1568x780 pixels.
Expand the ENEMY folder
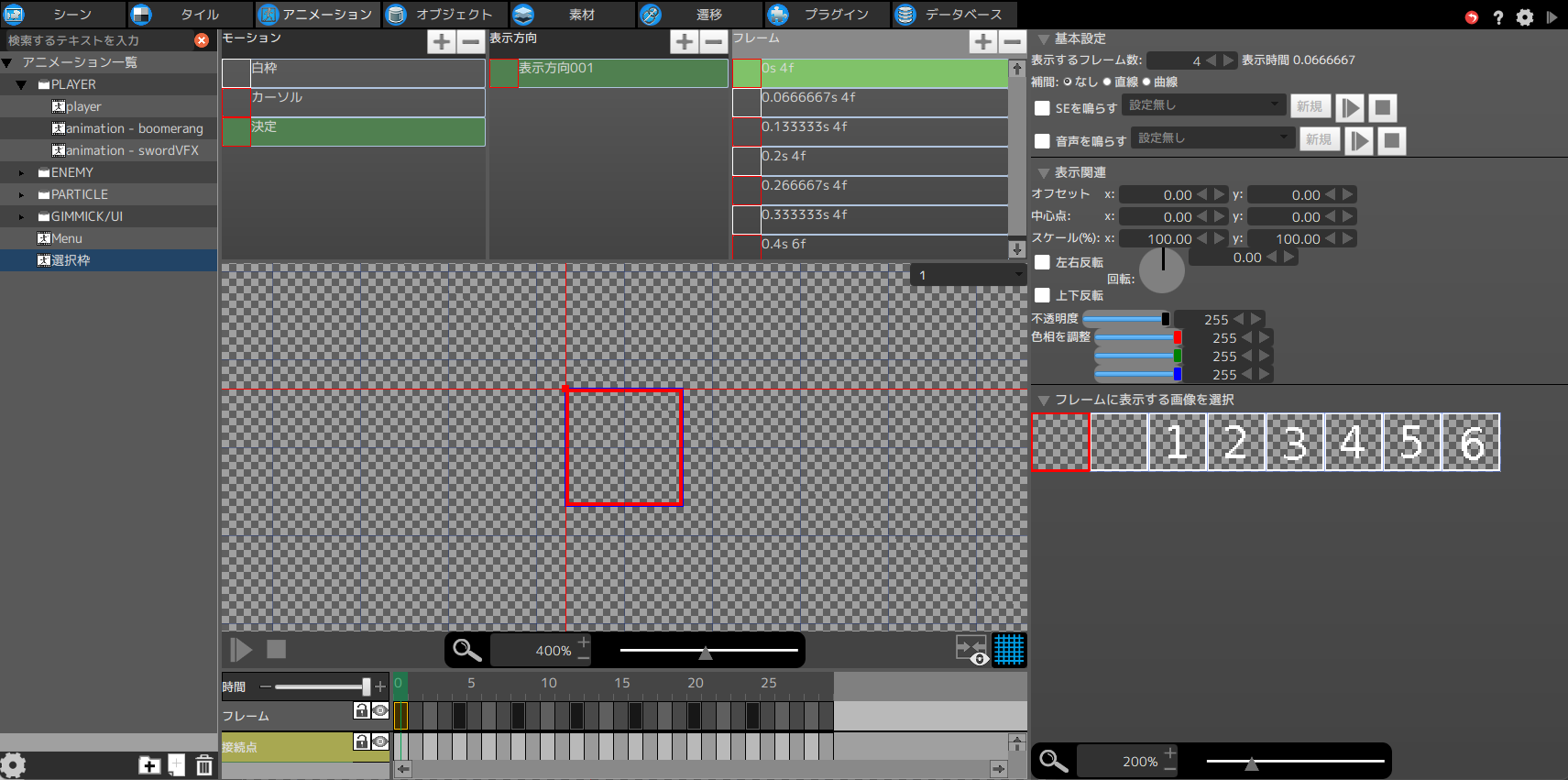click(21, 172)
